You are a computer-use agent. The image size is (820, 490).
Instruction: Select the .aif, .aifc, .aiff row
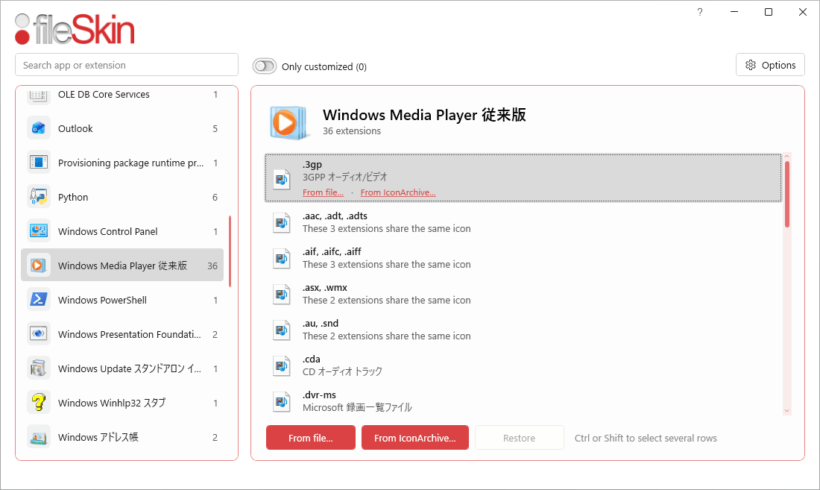tap(523, 258)
